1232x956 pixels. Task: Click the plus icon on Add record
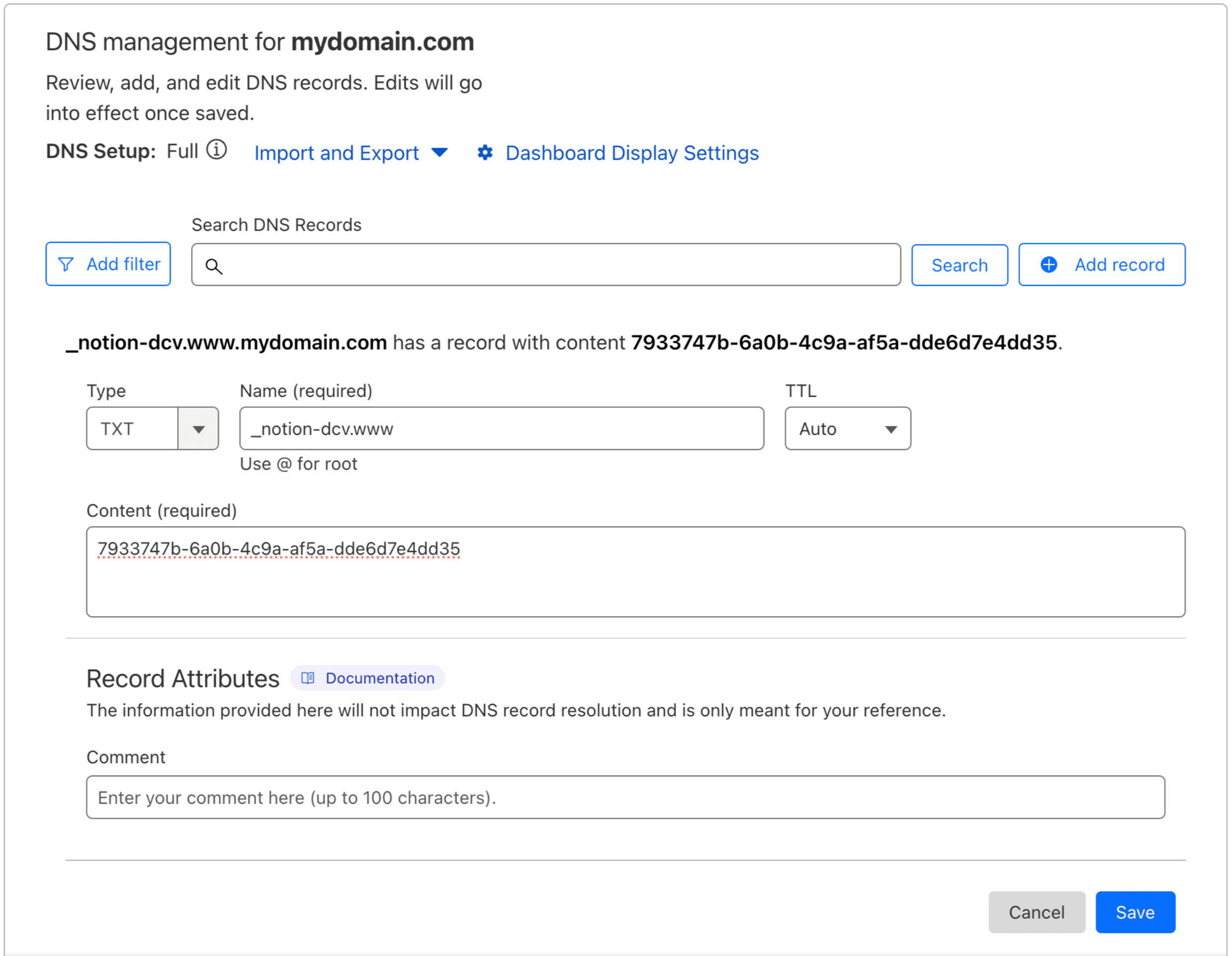click(1049, 264)
